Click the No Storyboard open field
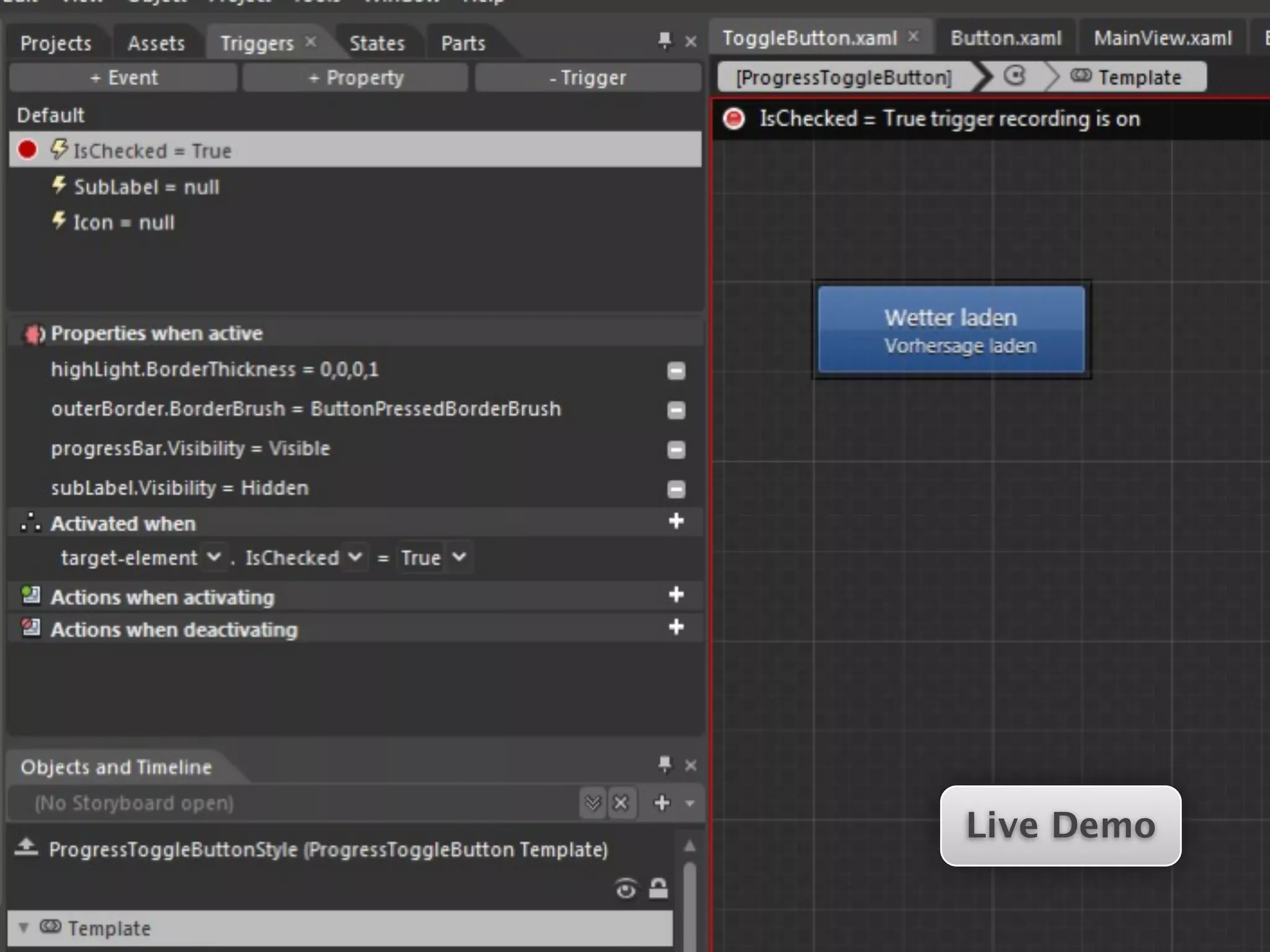This screenshot has height=952, width=1270. tap(294, 803)
